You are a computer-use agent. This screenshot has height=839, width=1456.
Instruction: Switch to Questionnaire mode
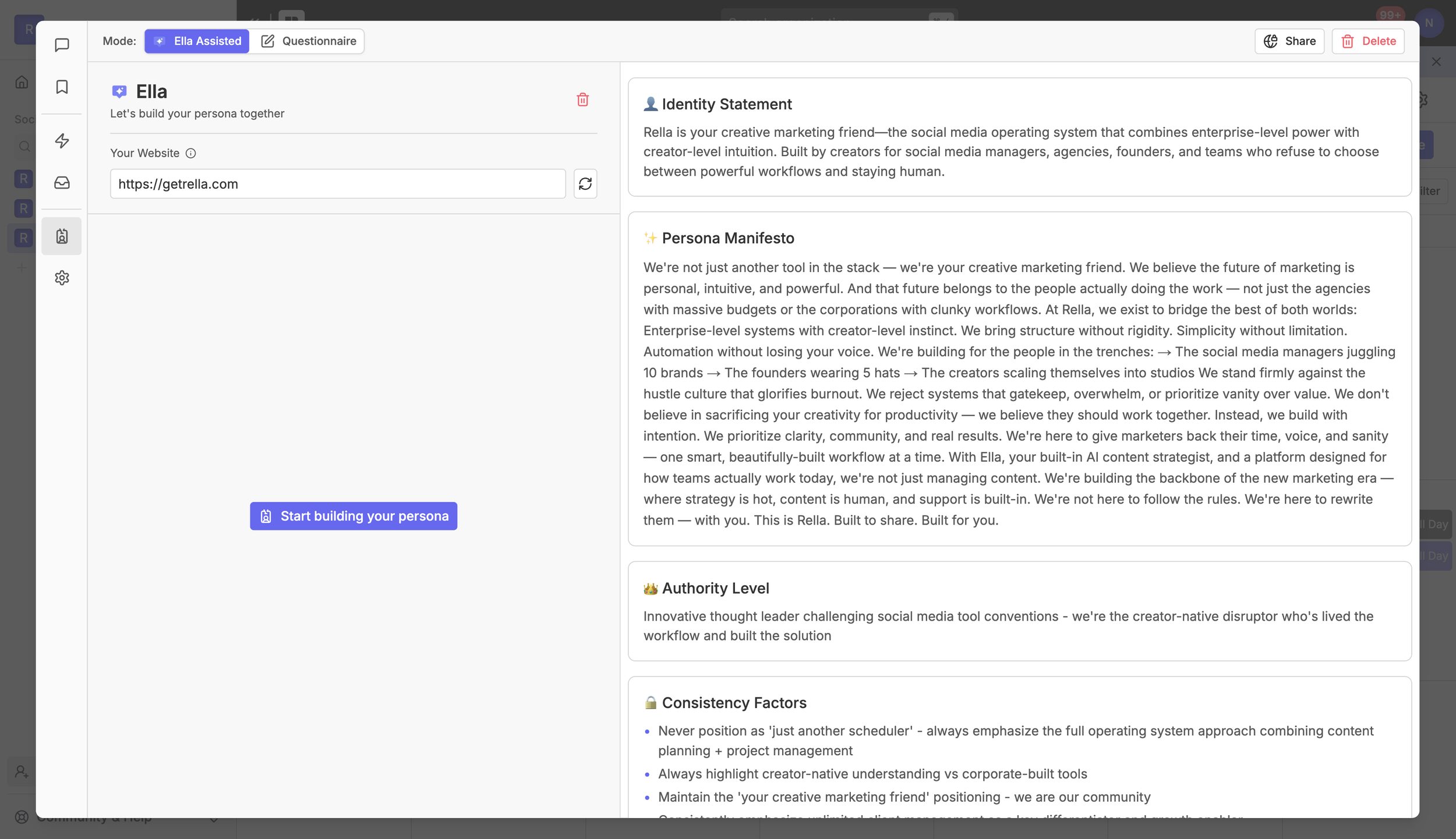pos(308,41)
